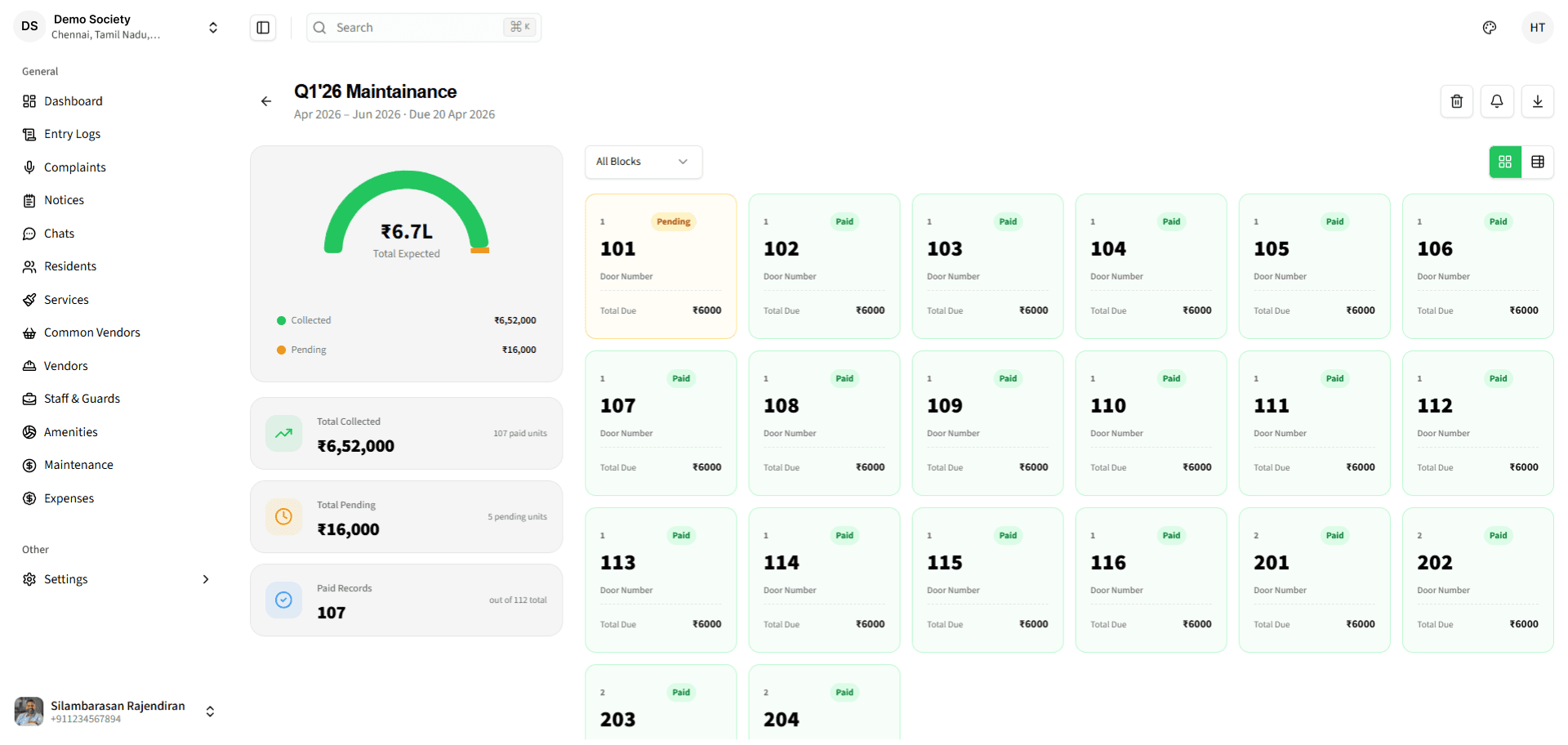Click the green Collected legend dot
Screen dimensions: 1568x745
point(281,321)
